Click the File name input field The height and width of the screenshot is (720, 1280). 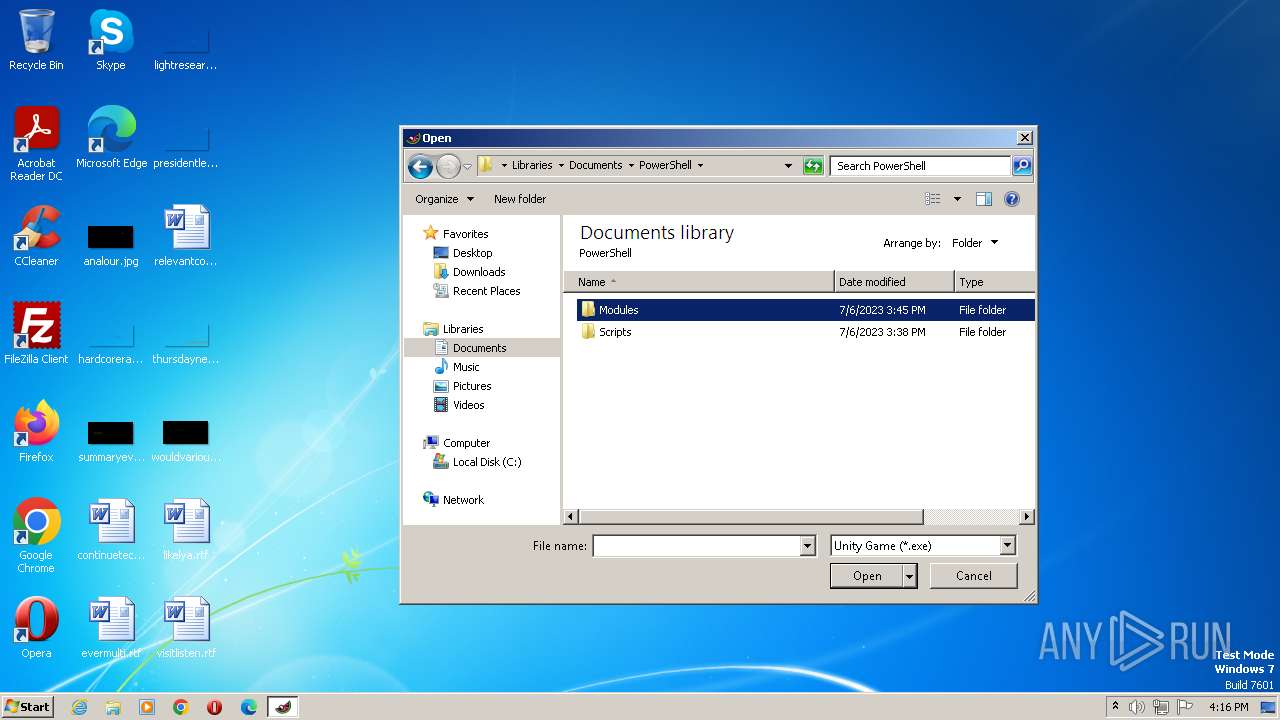pyautogui.click(x=696, y=546)
